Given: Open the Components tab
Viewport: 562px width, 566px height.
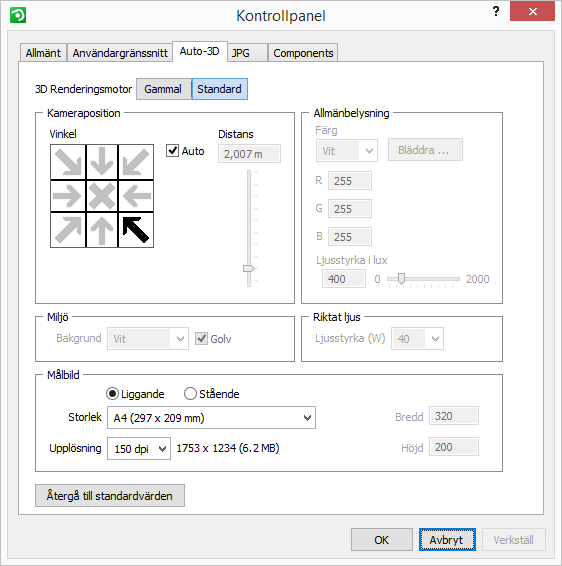Looking at the screenshot, I should [x=303, y=53].
